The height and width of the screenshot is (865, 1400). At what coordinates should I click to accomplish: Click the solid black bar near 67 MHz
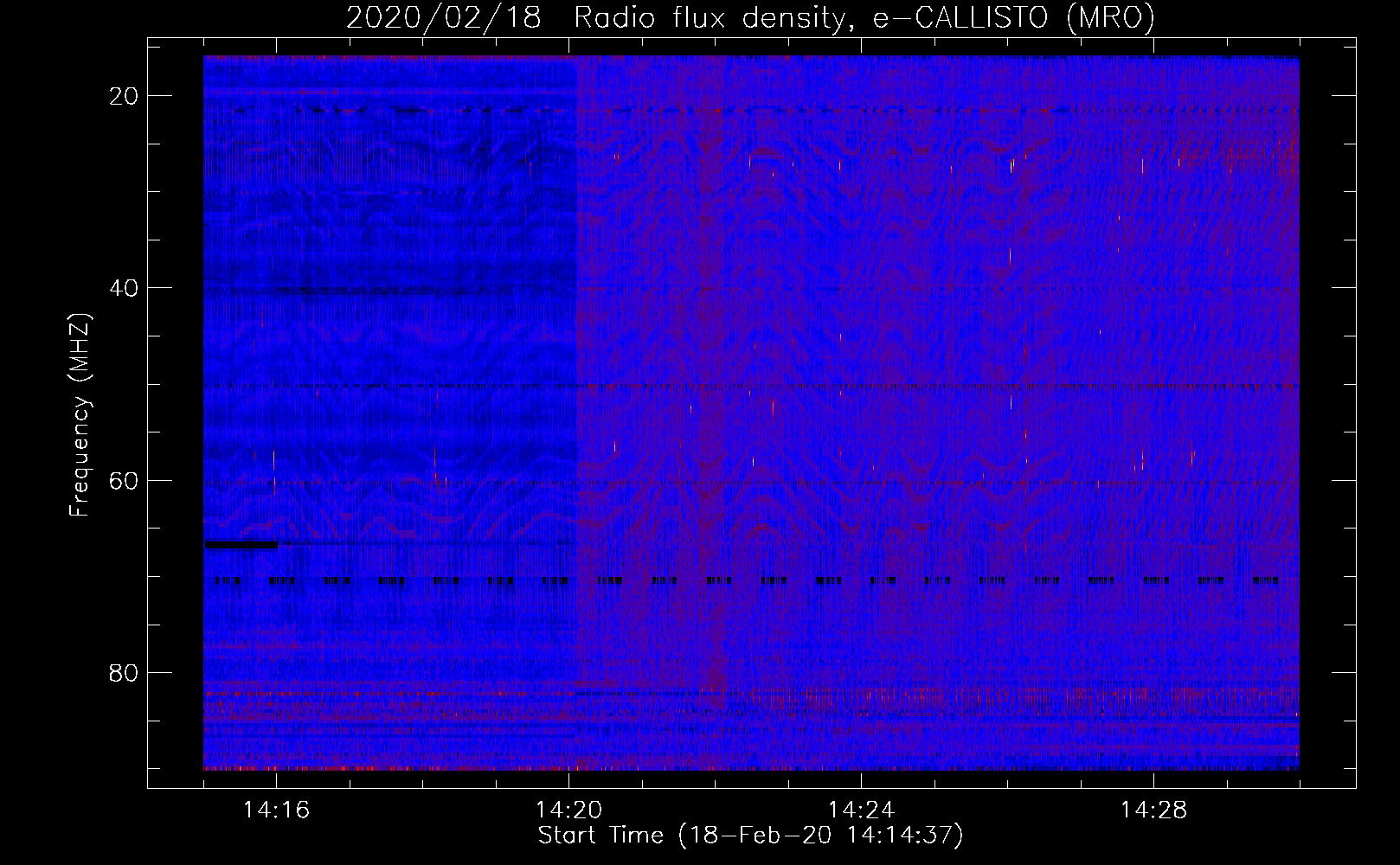[241, 545]
